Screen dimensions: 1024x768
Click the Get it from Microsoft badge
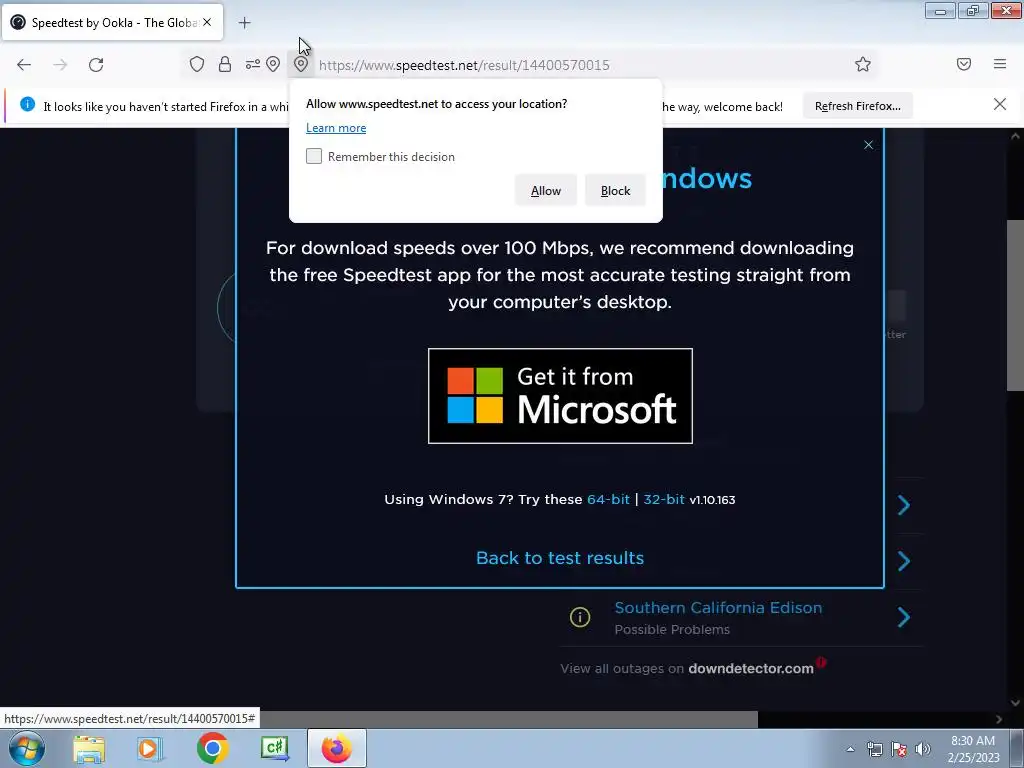click(x=560, y=396)
